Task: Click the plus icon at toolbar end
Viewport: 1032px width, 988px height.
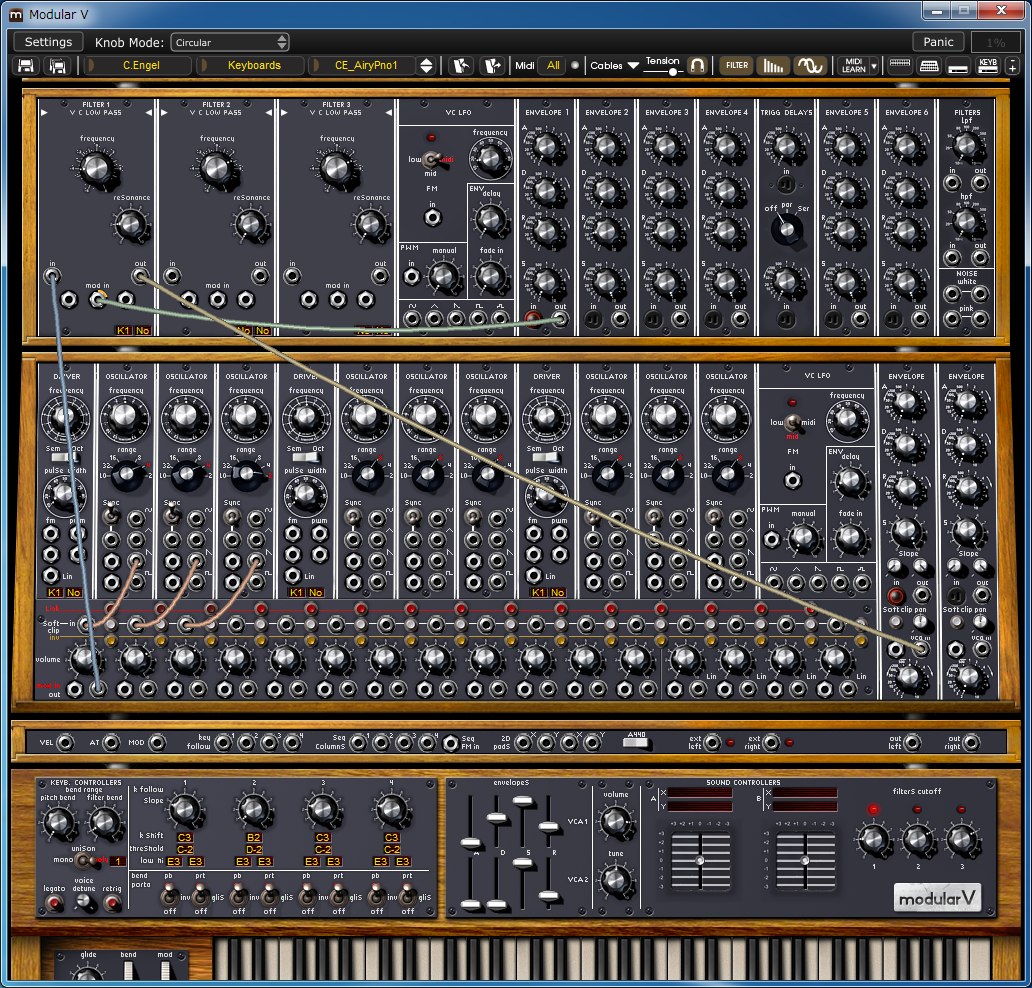Action: [1012, 66]
